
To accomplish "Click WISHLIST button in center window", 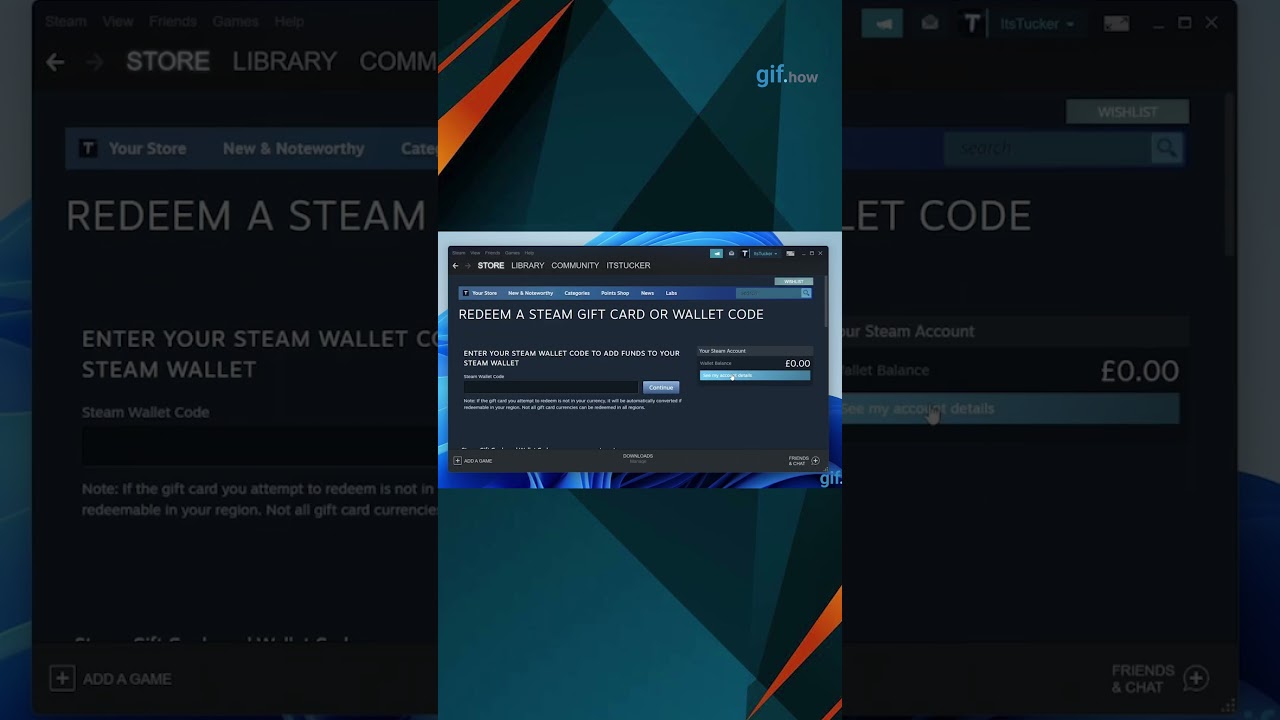I will (x=794, y=282).
